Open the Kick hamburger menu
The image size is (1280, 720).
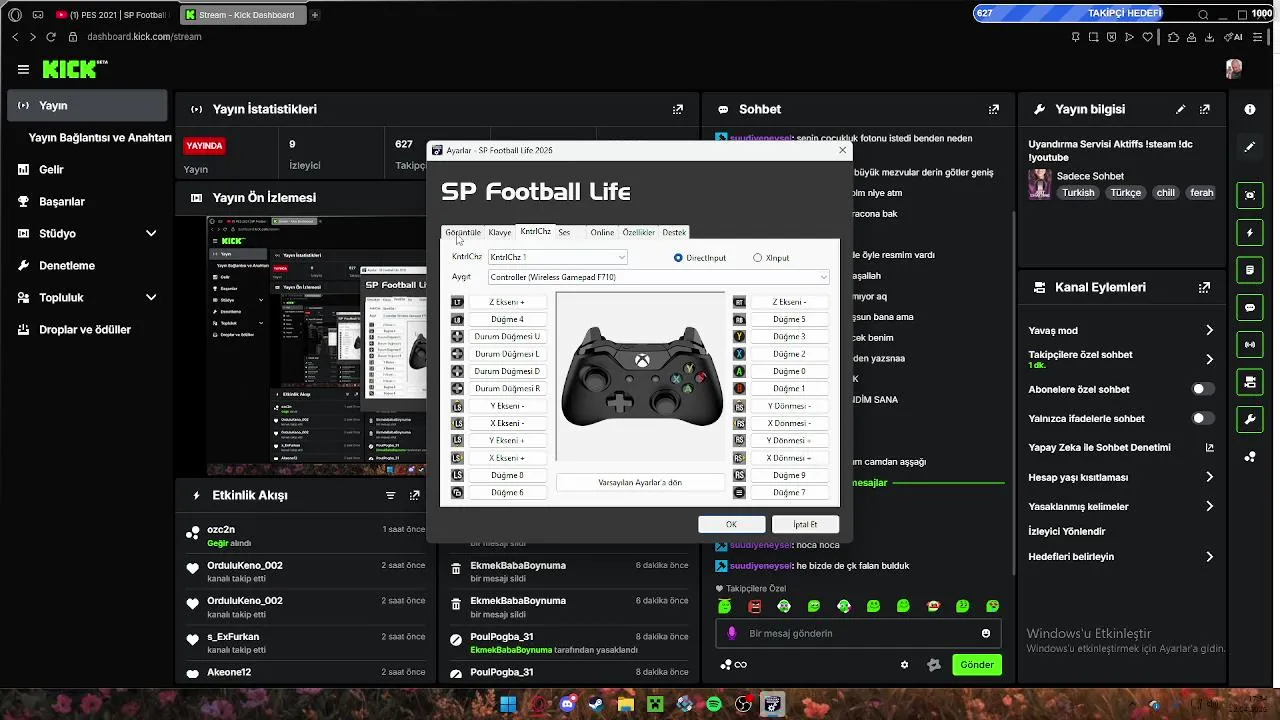pos(23,69)
